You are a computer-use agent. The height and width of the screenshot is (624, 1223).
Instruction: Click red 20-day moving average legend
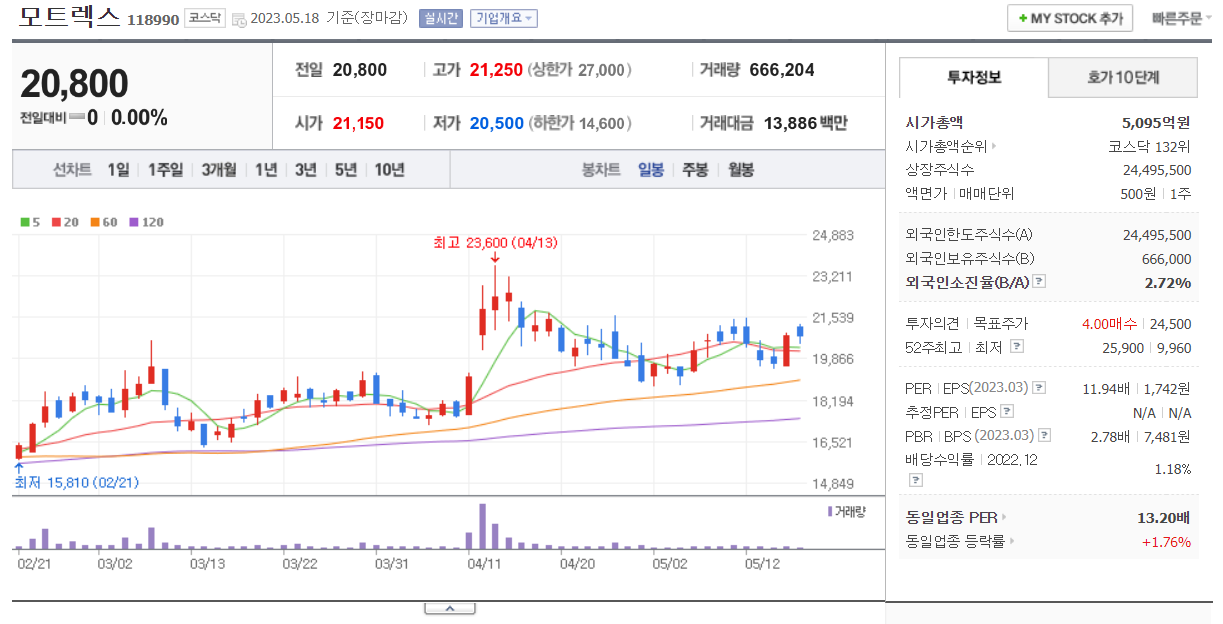click(x=65, y=222)
